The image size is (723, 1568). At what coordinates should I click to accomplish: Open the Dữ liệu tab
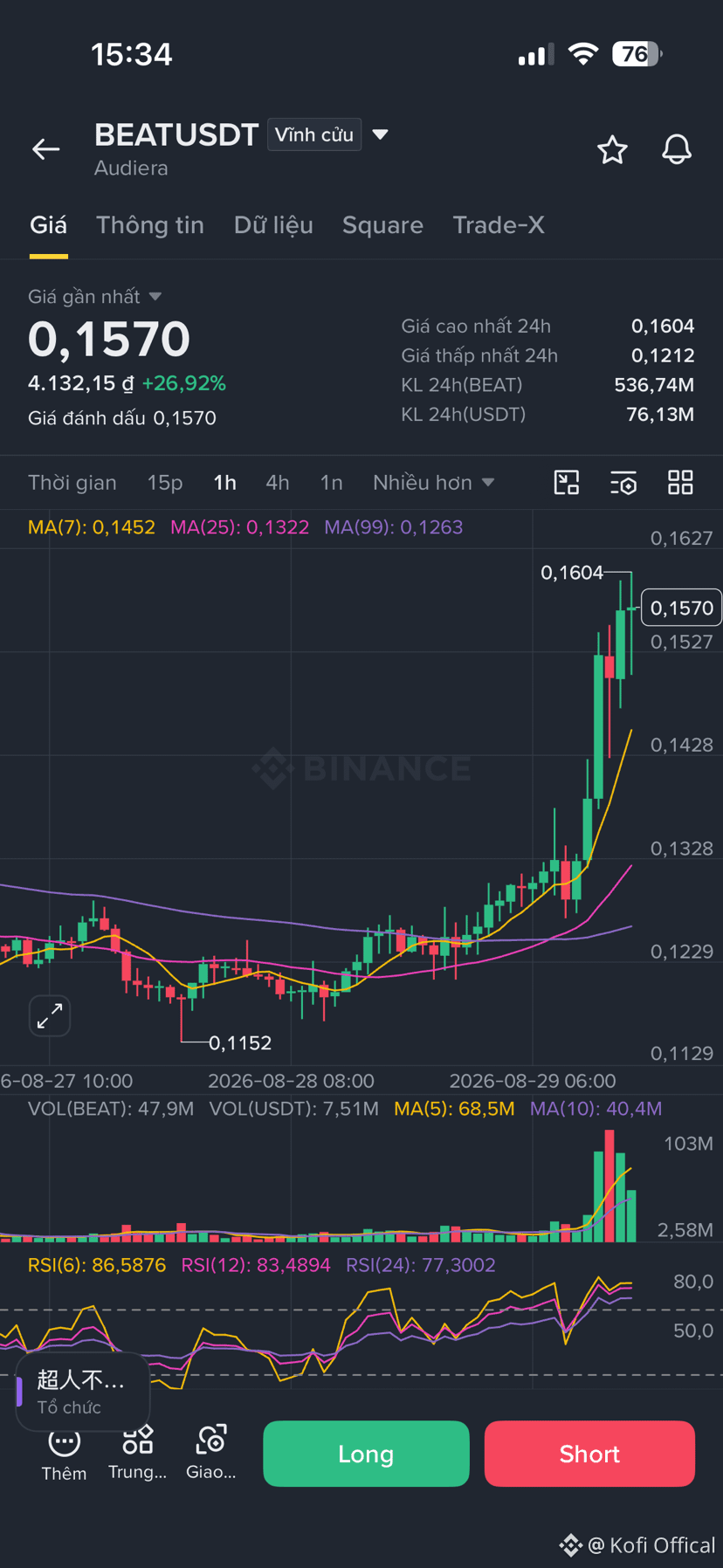(273, 225)
